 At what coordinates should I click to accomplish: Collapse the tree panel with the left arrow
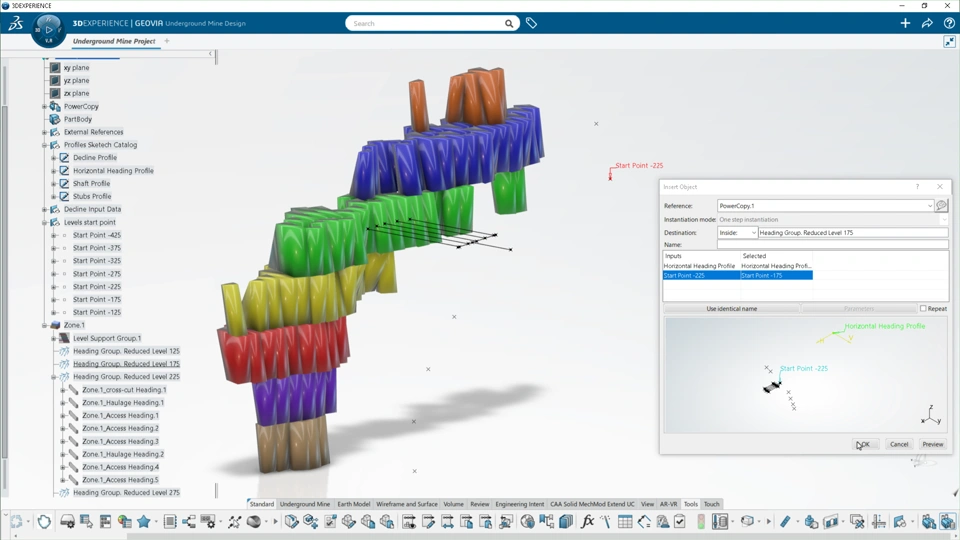[x=210, y=54]
